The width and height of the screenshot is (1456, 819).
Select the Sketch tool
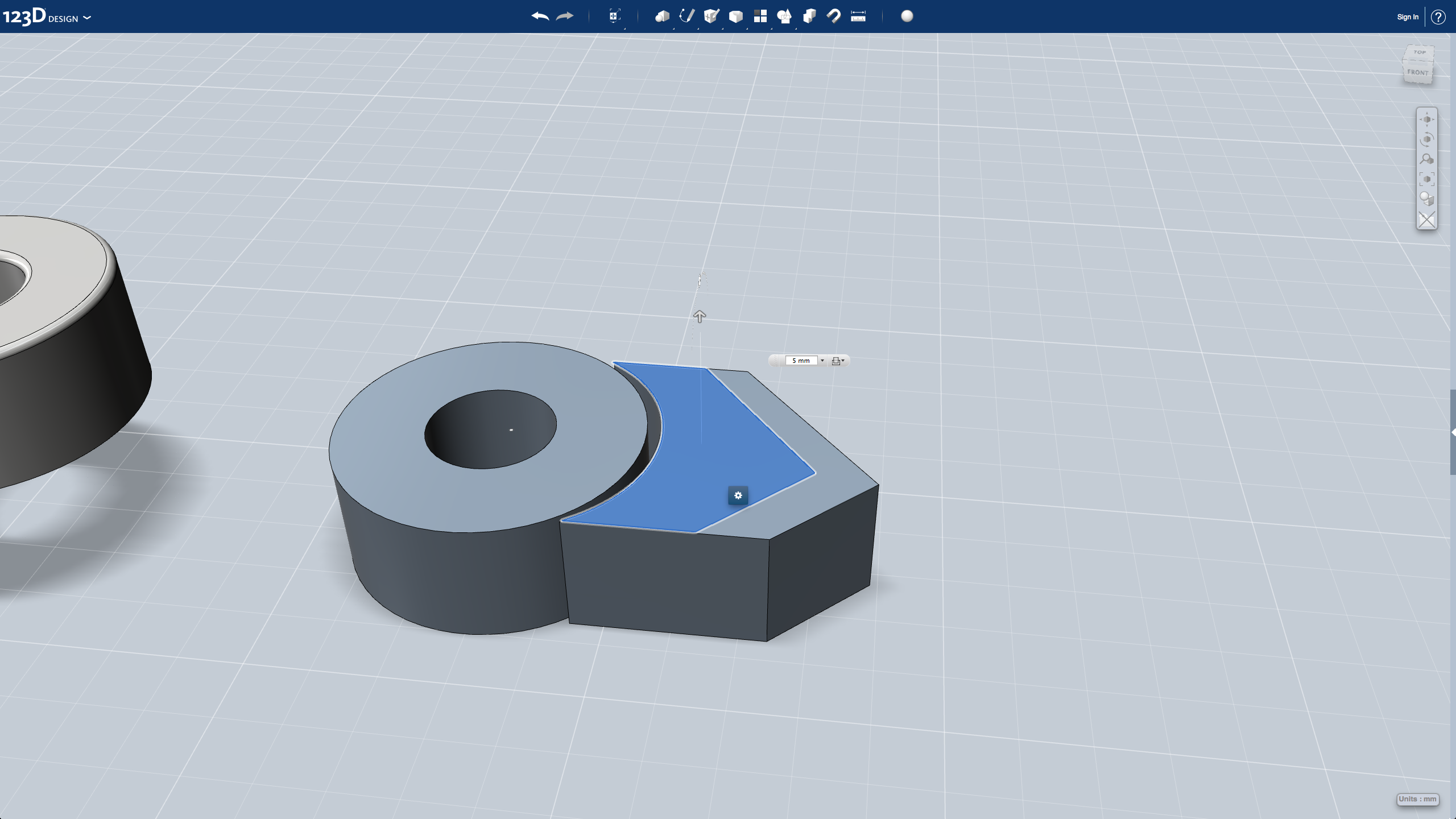tap(686, 16)
